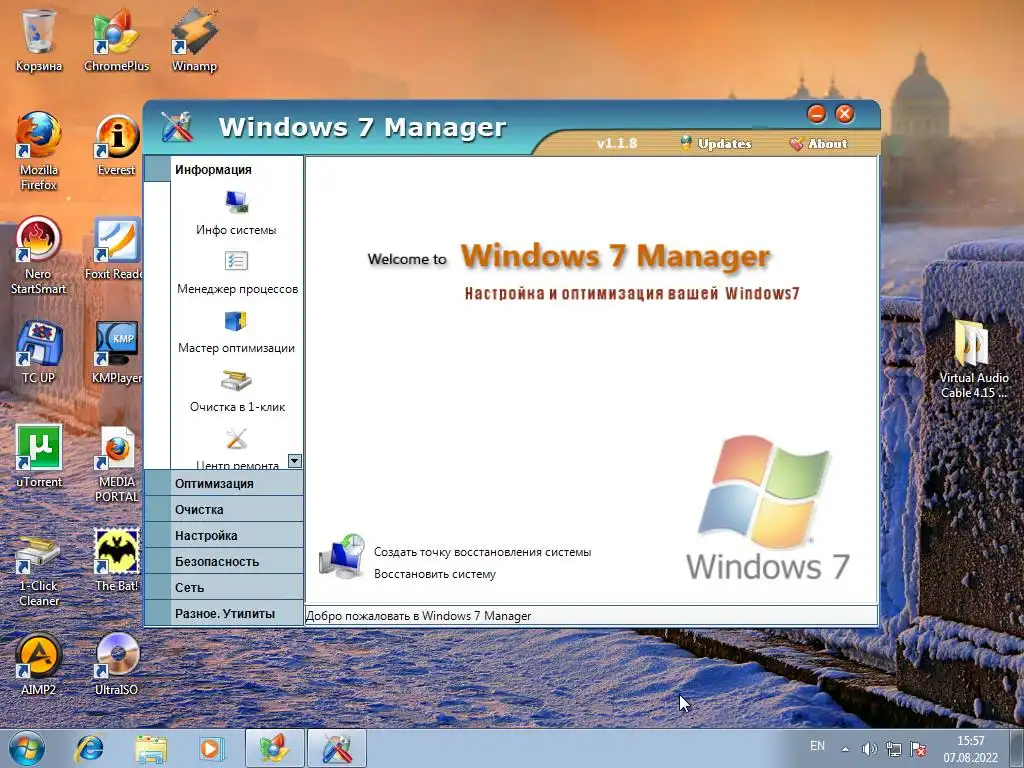
Task: Click Создать точку восстановления системы link
Action: [x=483, y=552]
